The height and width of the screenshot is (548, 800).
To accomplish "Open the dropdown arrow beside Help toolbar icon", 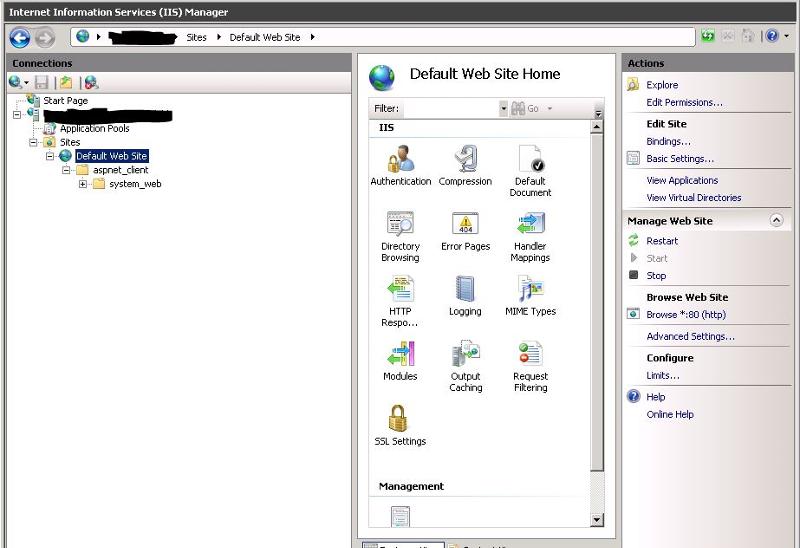I will click(x=786, y=36).
